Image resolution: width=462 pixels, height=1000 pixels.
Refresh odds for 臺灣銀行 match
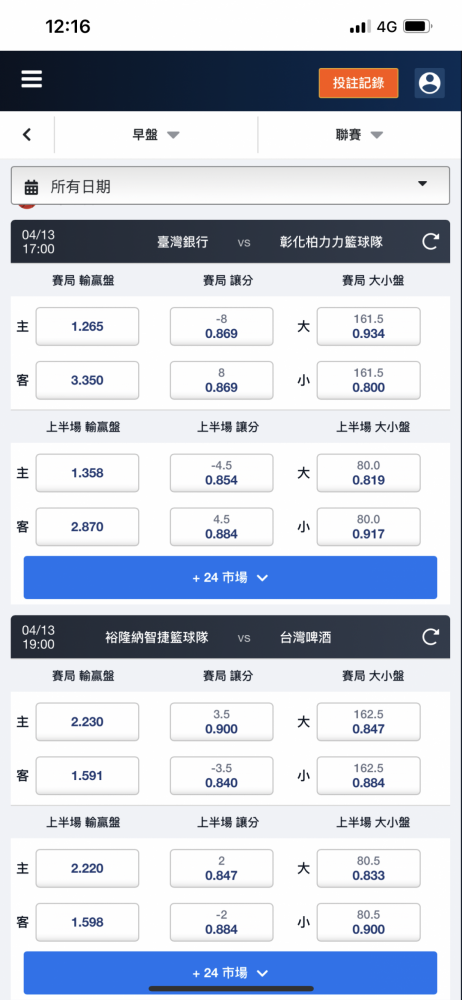click(431, 242)
